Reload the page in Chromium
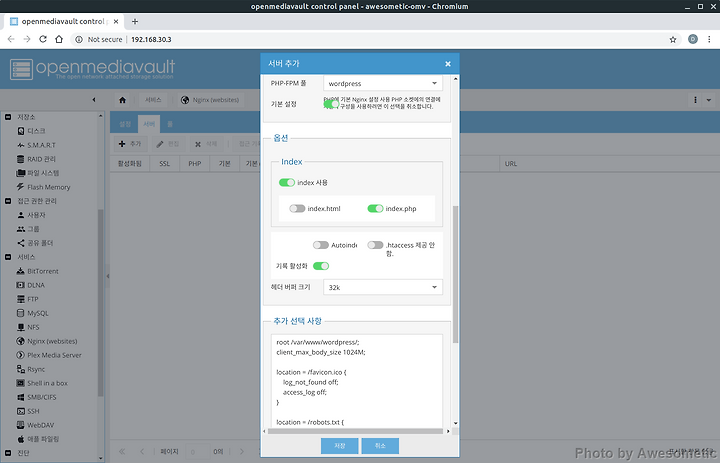The height and width of the screenshot is (463, 720). 43,39
